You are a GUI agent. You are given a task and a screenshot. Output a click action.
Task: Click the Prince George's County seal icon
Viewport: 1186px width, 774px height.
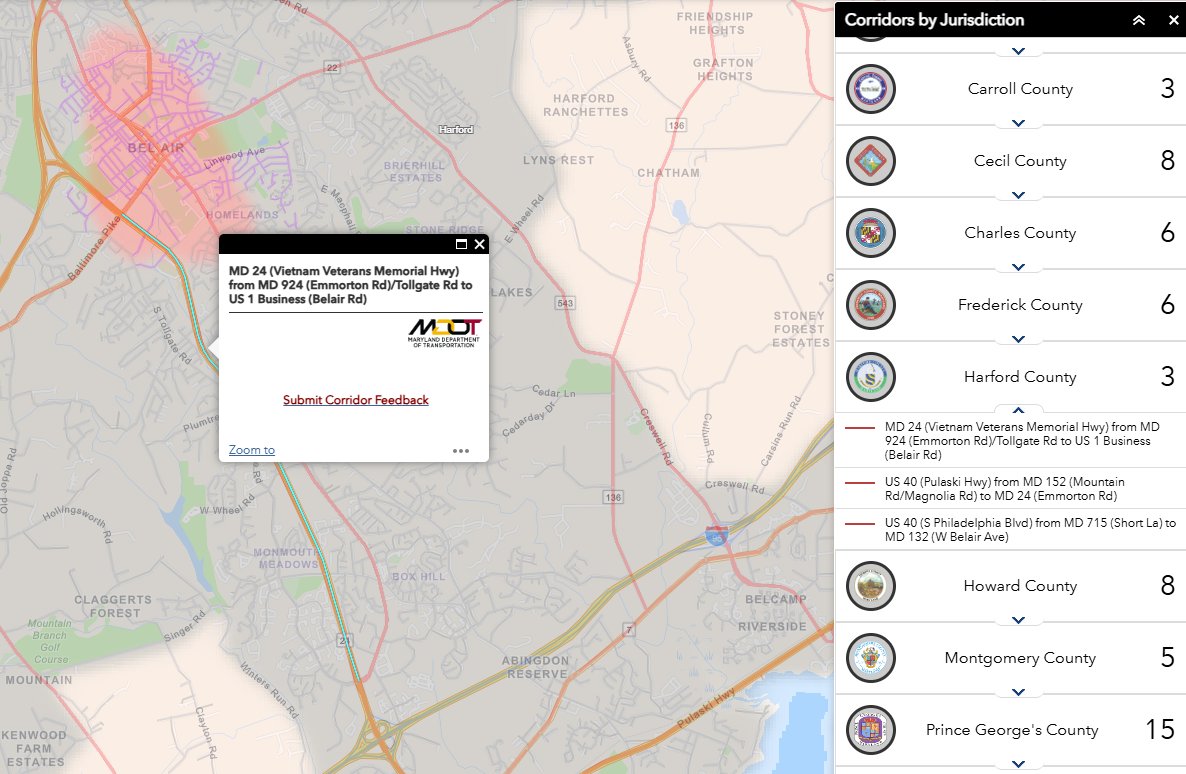[x=870, y=730]
